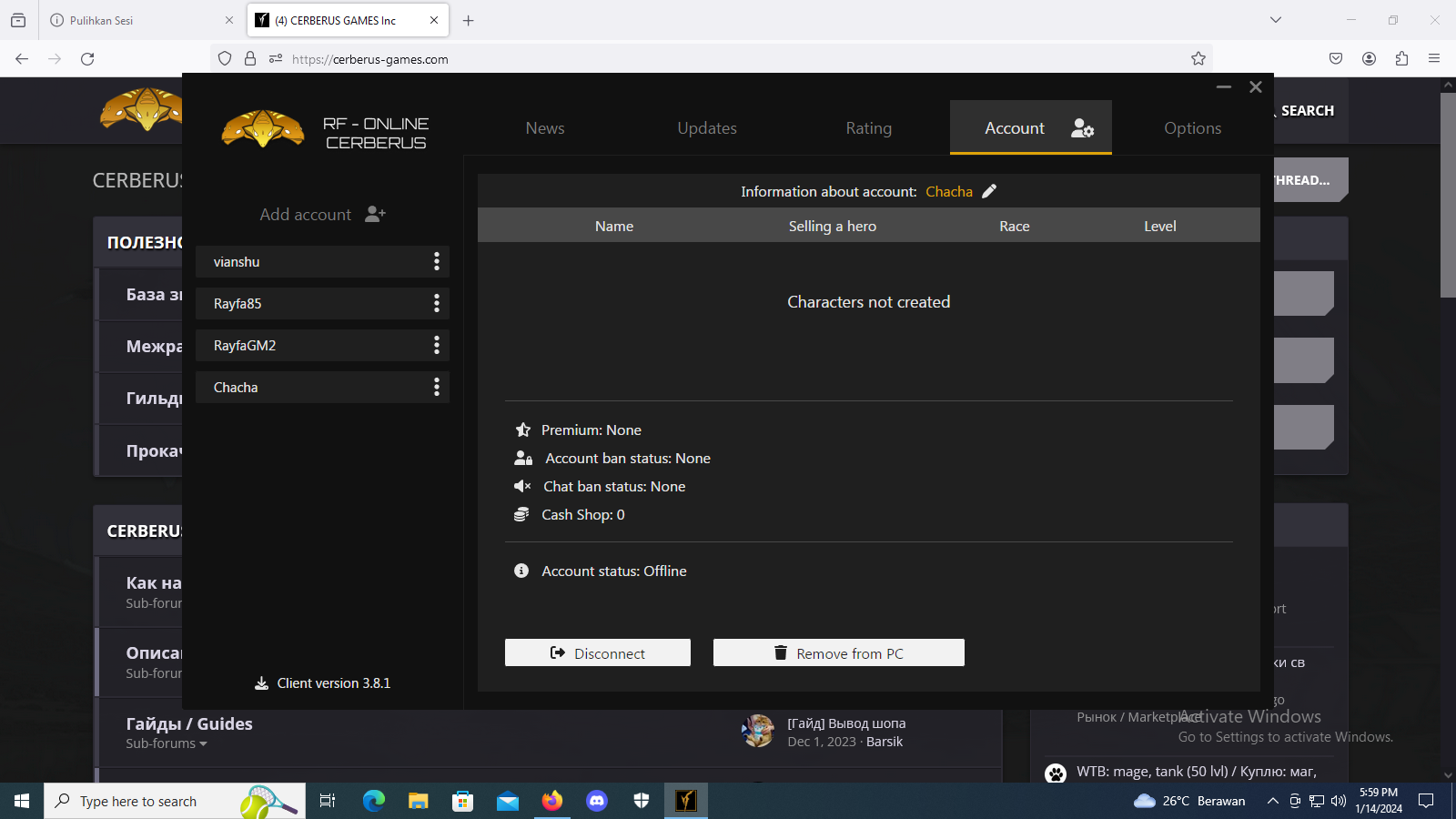List all browser tabs dropdown
This screenshot has width=1456, height=819.
coord(1276,20)
